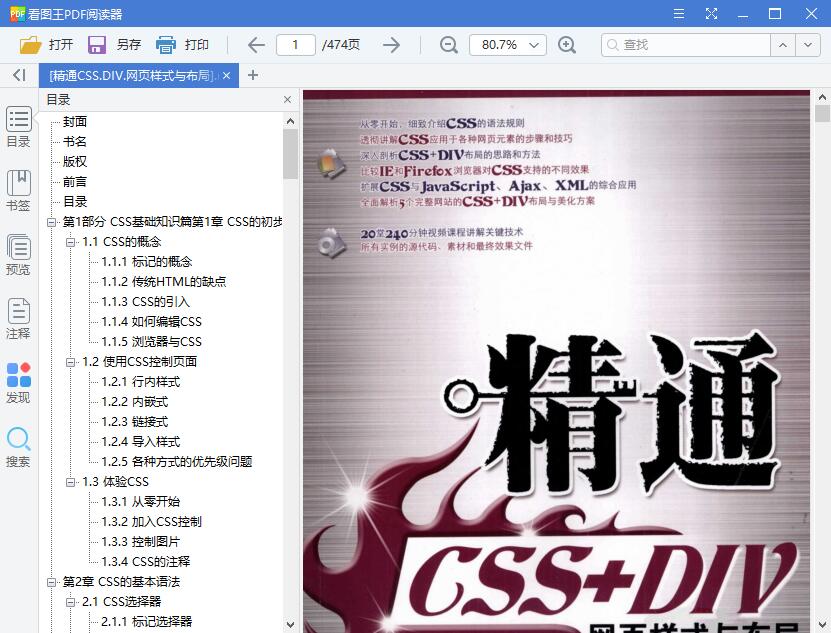Click the outline panel scroll-up arrow

[290, 121]
